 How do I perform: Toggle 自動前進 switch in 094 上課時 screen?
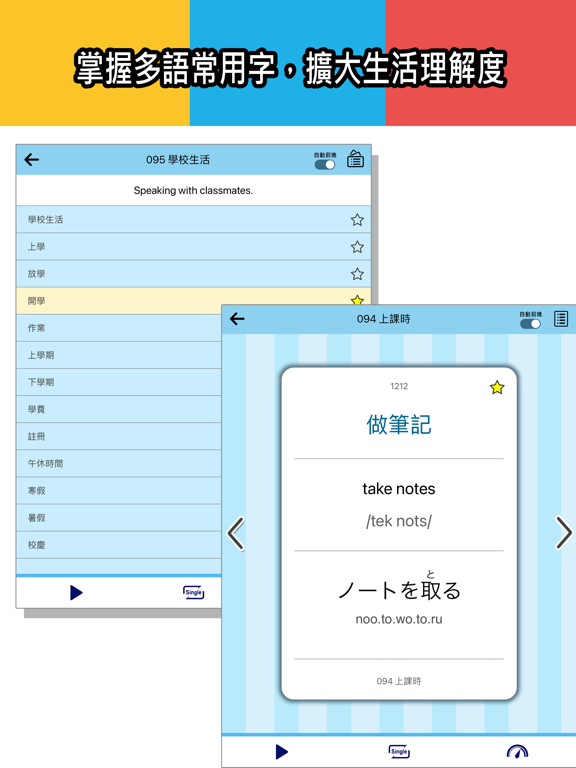[530, 324]
